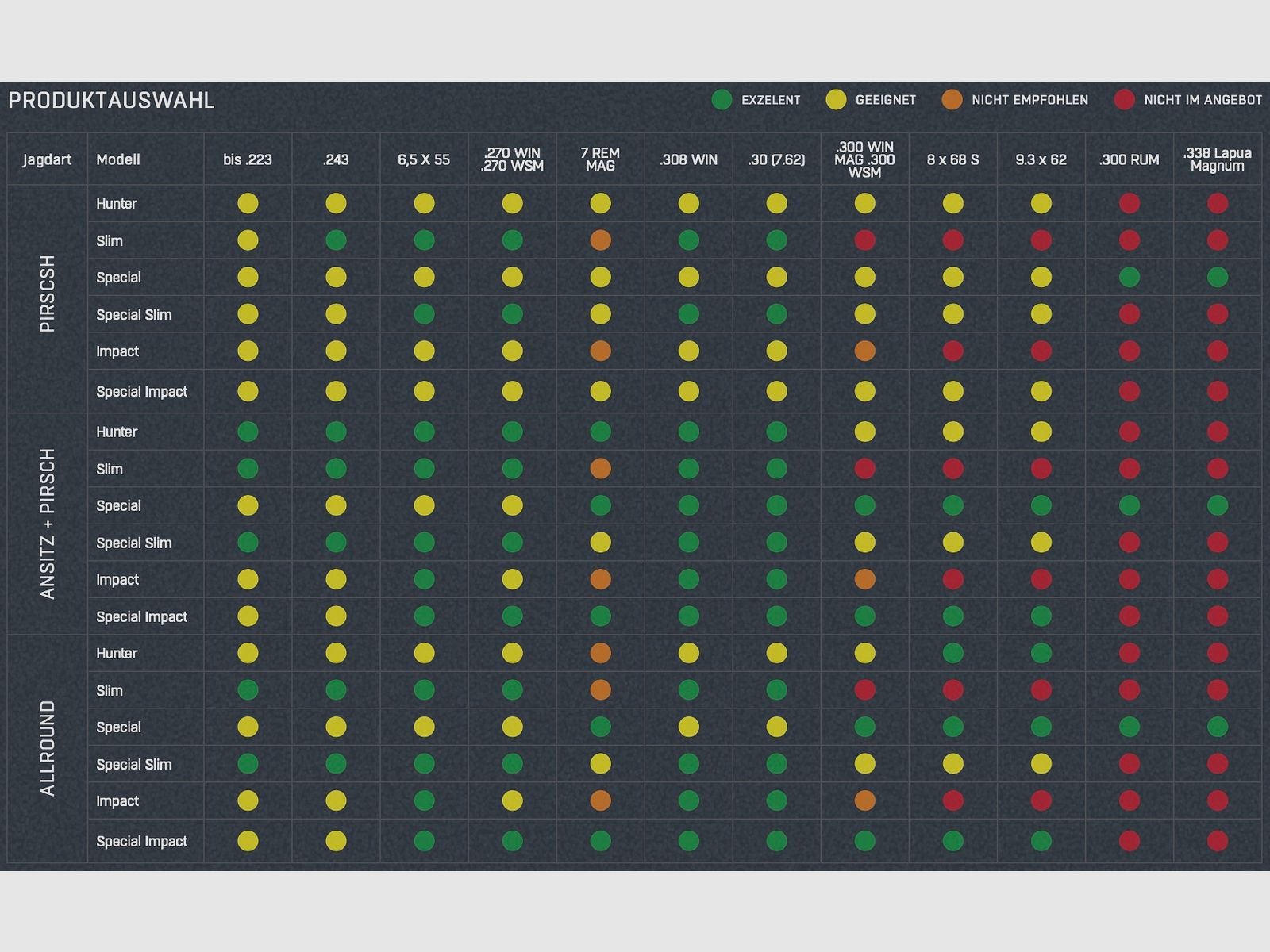The image size is (1270, 952).
Task: Click orange dot for Allround Impact .300 WIN MAG
Action: click(864, 801)
